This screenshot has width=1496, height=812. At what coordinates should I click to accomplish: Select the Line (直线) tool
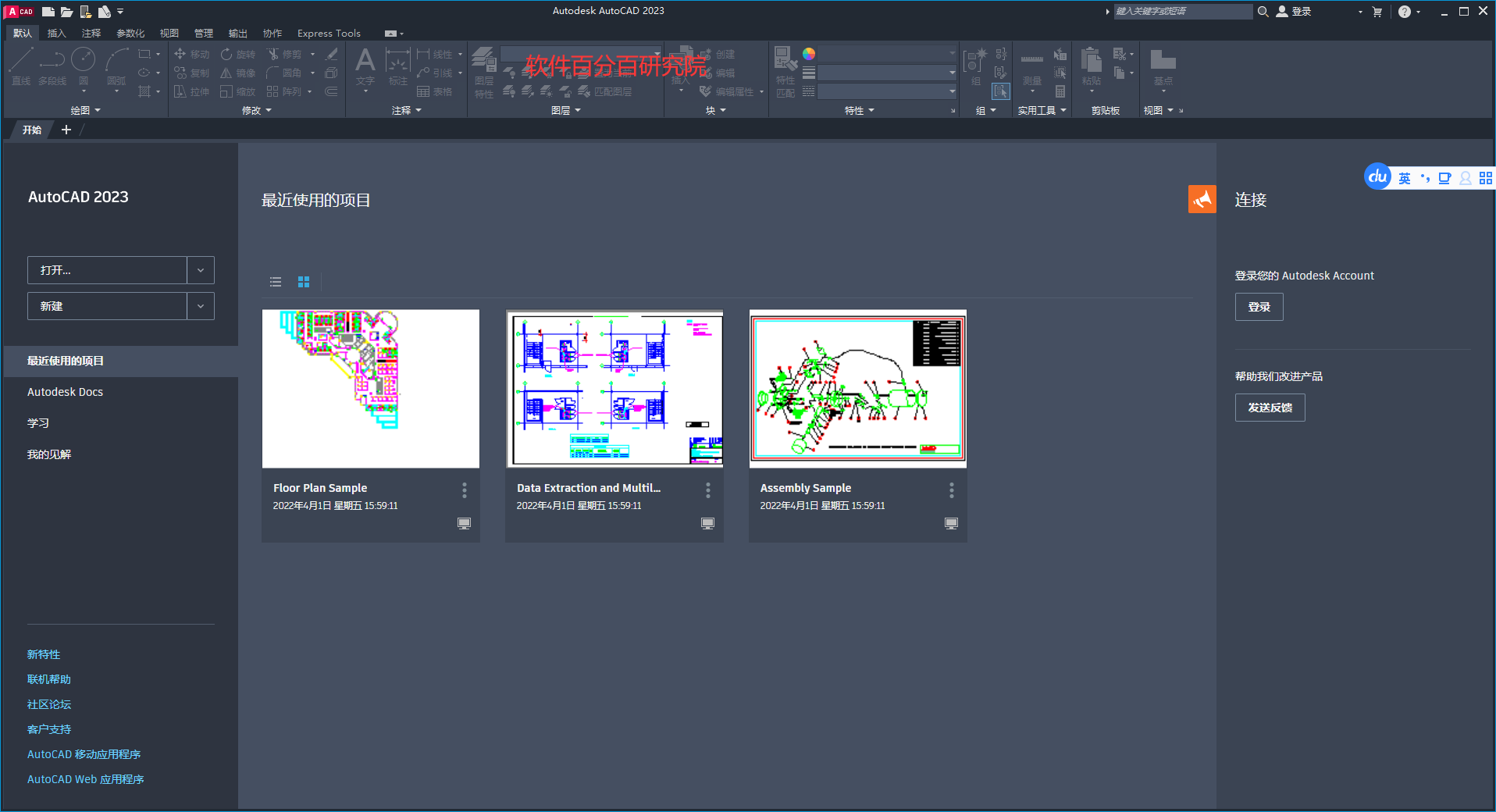tap(21, 66)
